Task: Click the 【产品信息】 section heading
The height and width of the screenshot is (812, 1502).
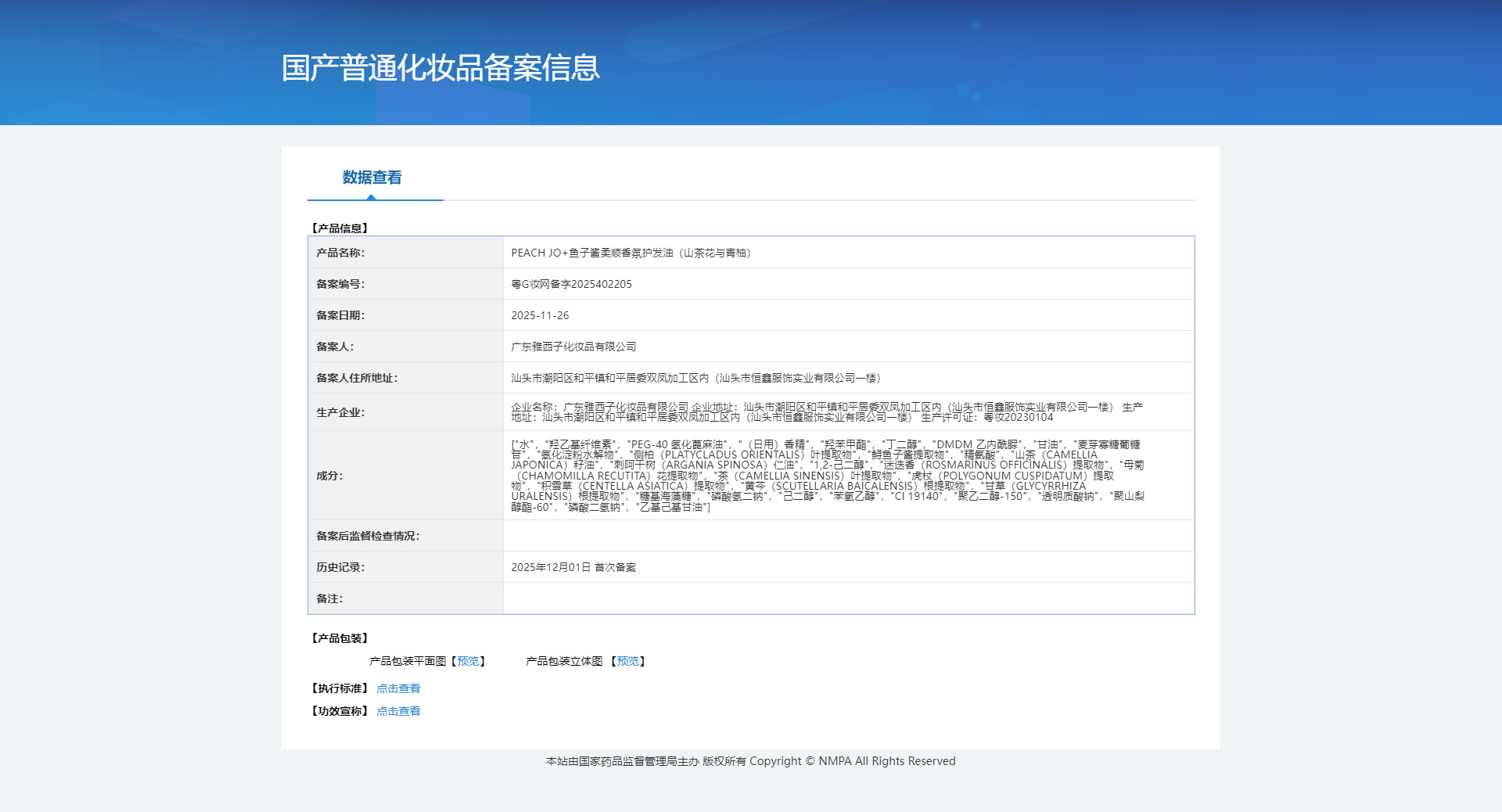Action: pyautogui.click(x=340, y=228)
